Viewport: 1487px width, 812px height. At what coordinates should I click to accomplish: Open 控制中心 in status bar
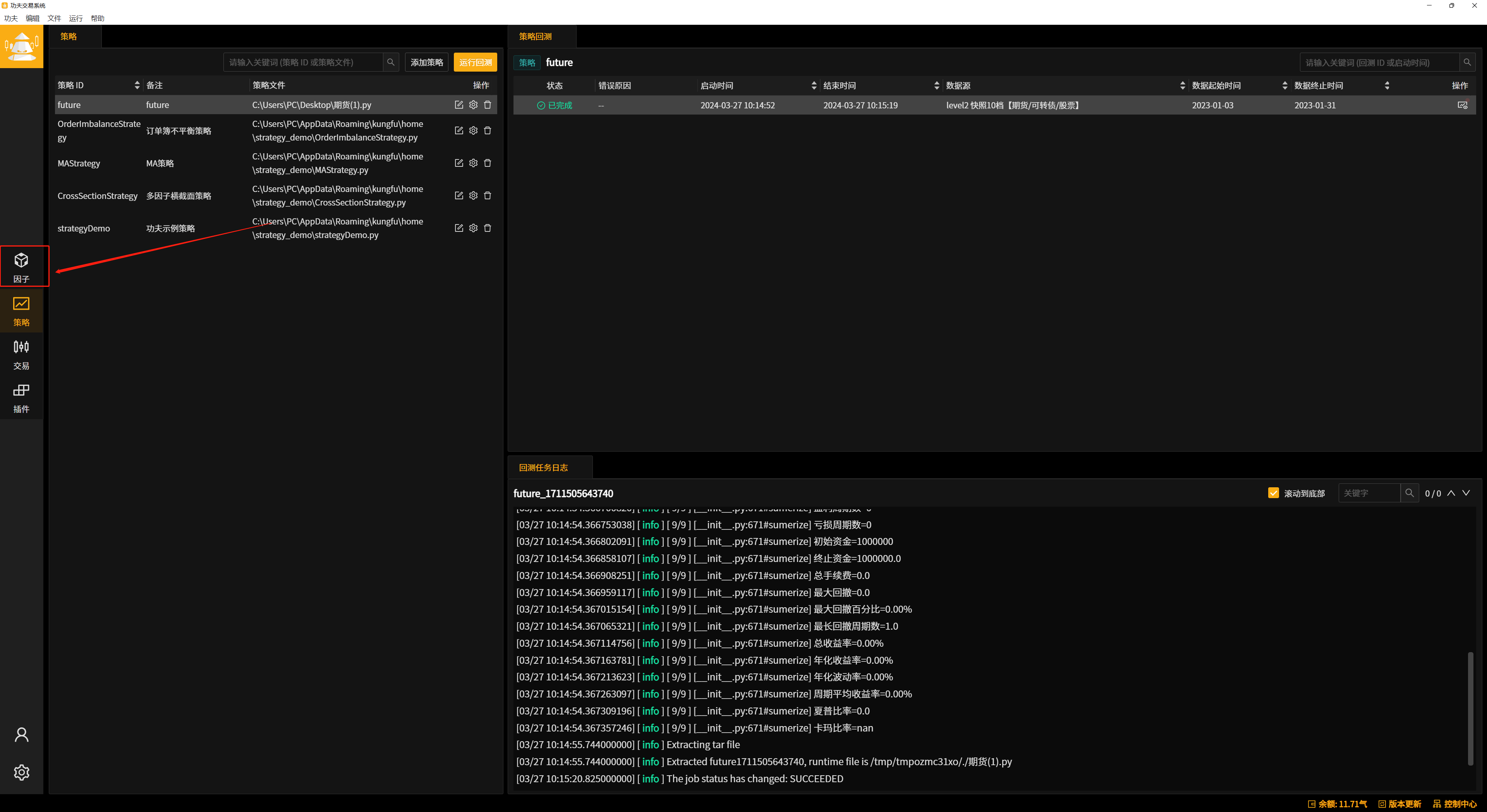coord(1455,804)
